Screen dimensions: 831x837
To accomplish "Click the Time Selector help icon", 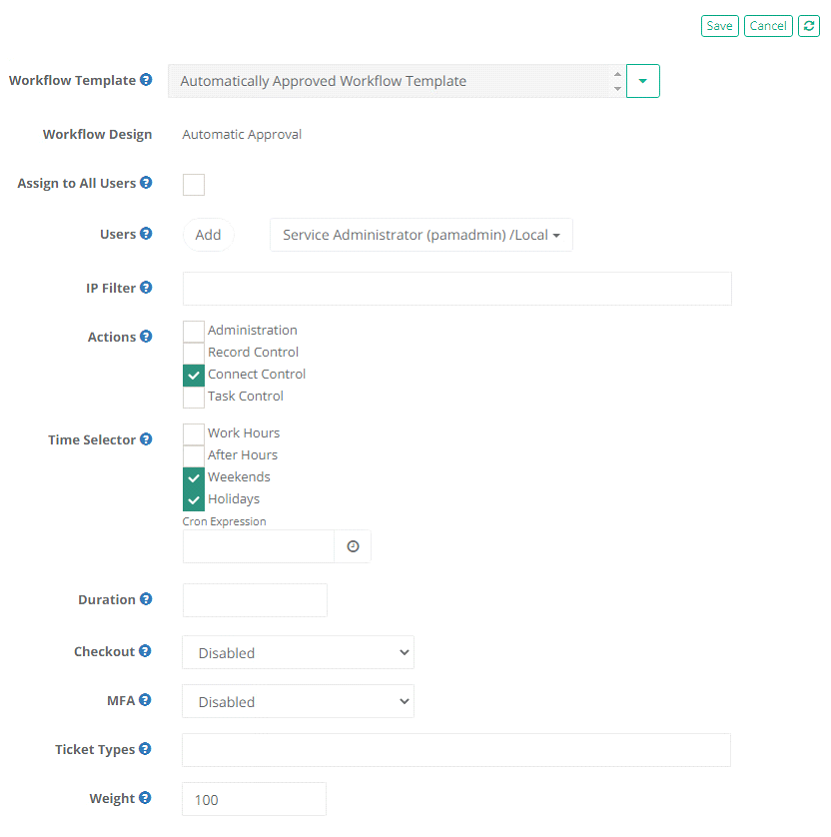I will pos(147,439).
